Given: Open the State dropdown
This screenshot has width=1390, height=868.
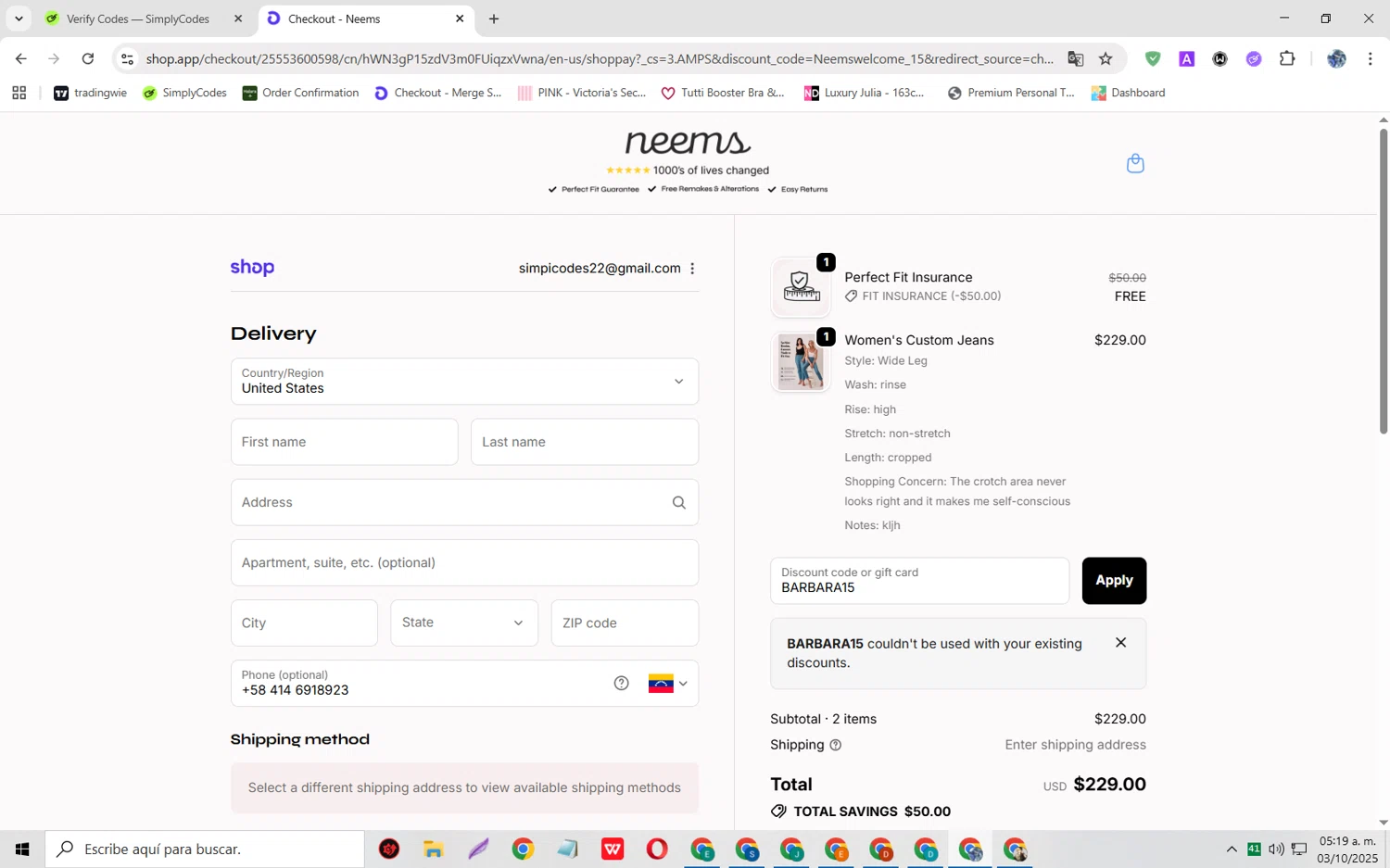Looking at the screenshot, I should (x=464, y=623).
